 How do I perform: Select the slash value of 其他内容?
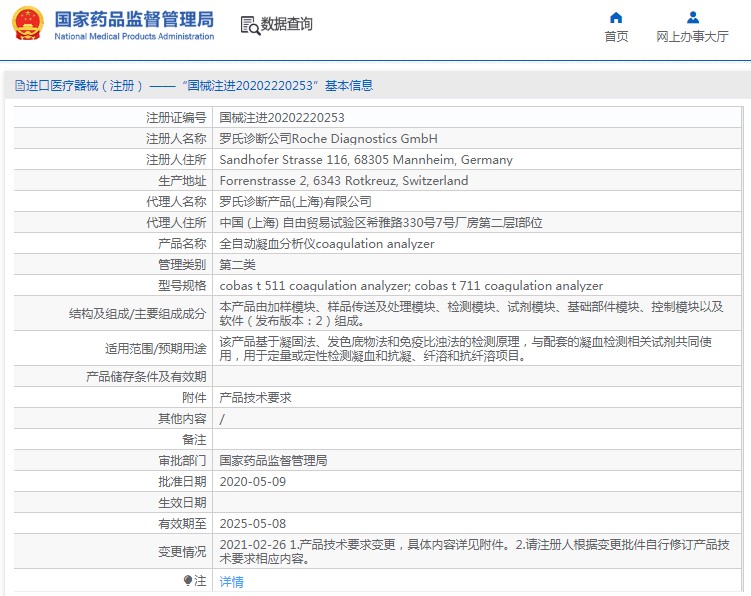pyautogui.click(x=222, y=420)
